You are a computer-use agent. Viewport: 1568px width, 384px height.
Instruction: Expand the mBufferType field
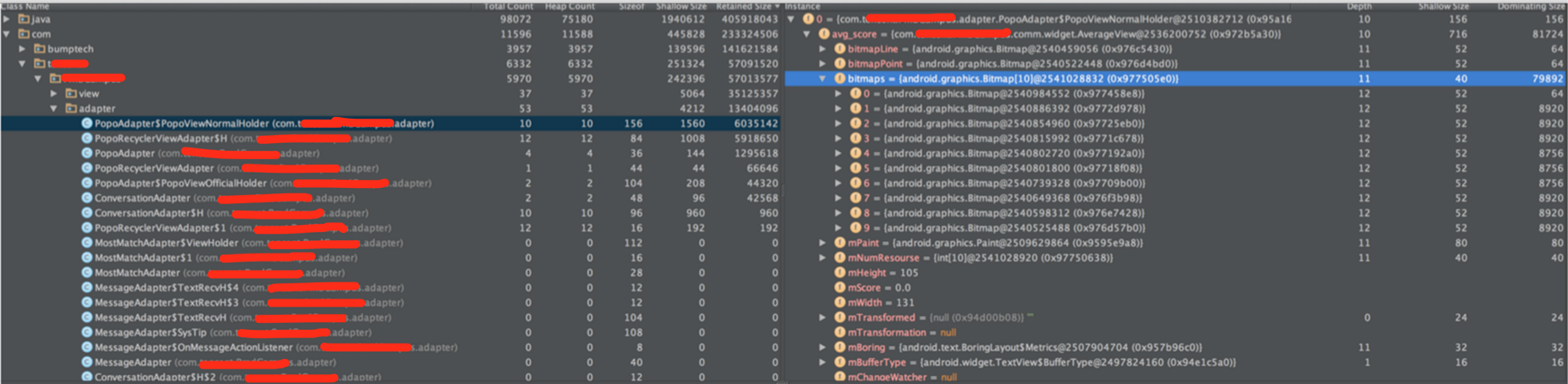click(822, 362)
